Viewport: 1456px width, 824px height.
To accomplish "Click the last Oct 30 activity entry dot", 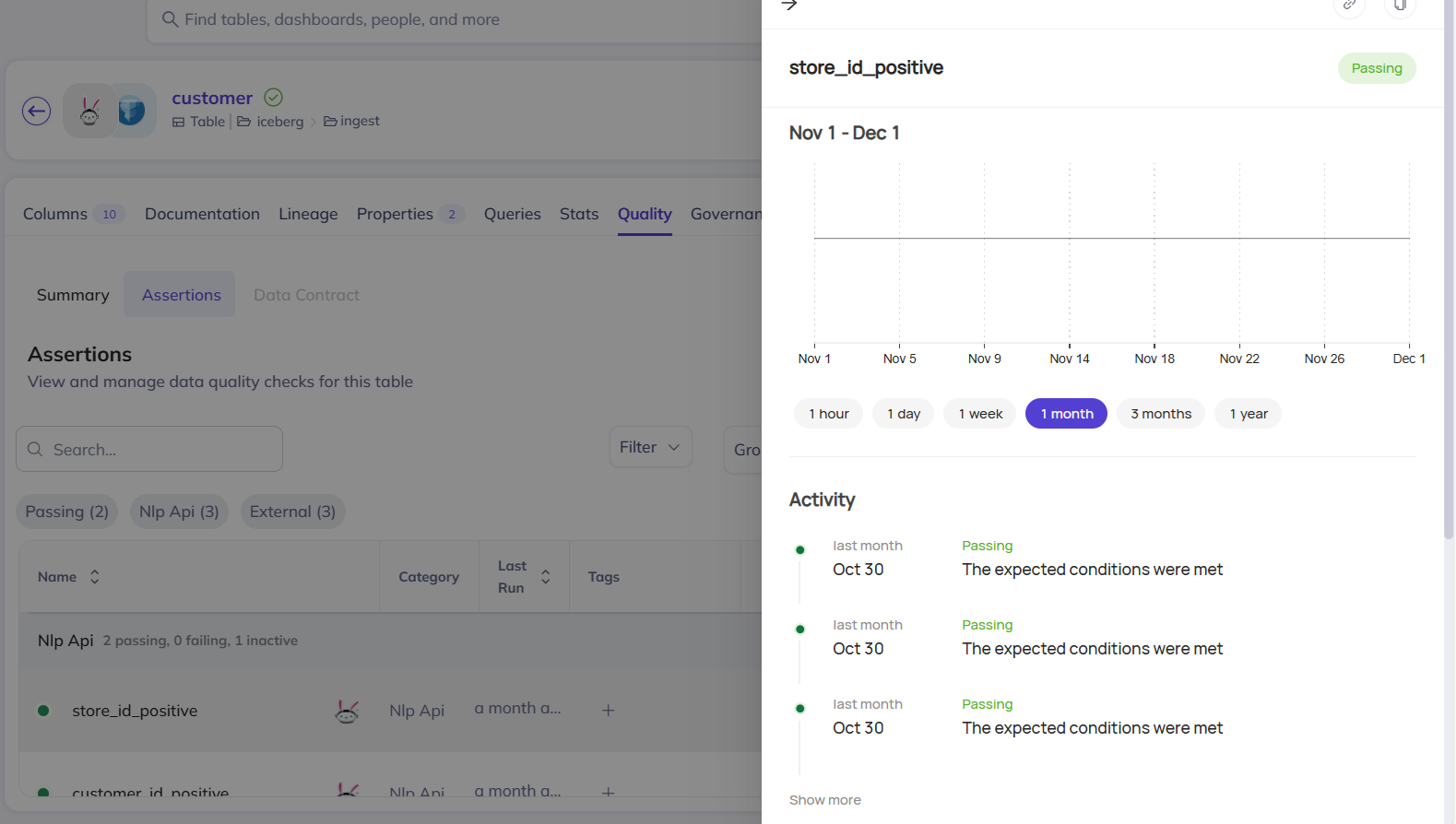I will click(800, 709).
